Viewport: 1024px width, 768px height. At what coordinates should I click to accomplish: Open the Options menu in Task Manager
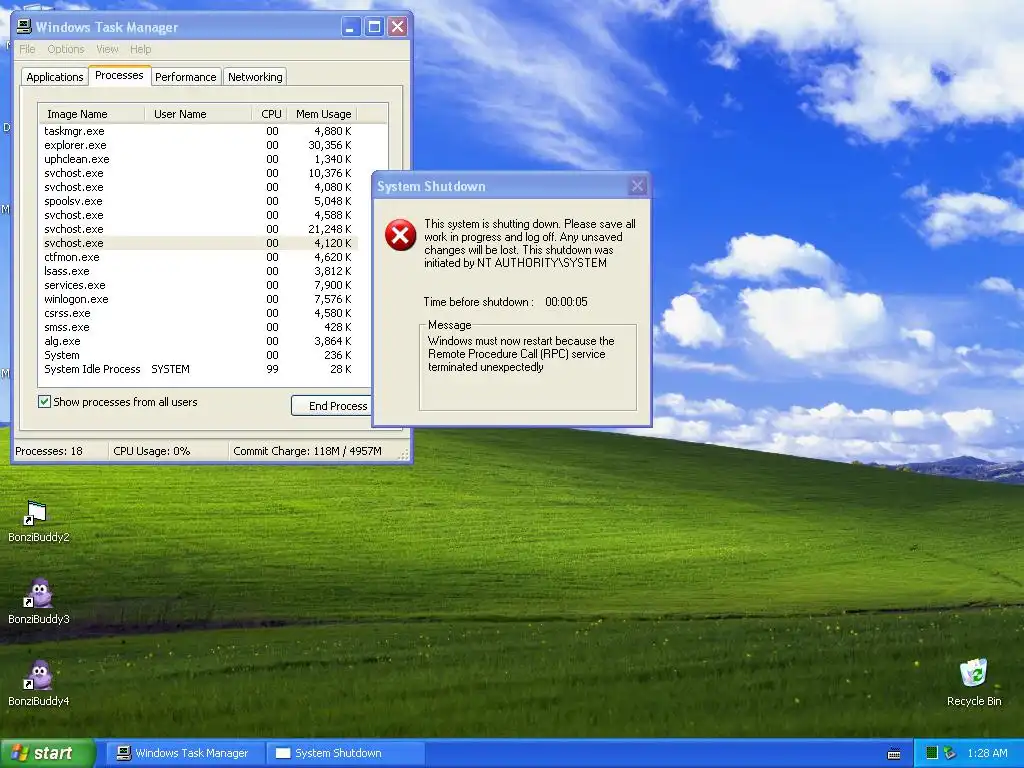(65, 49)
